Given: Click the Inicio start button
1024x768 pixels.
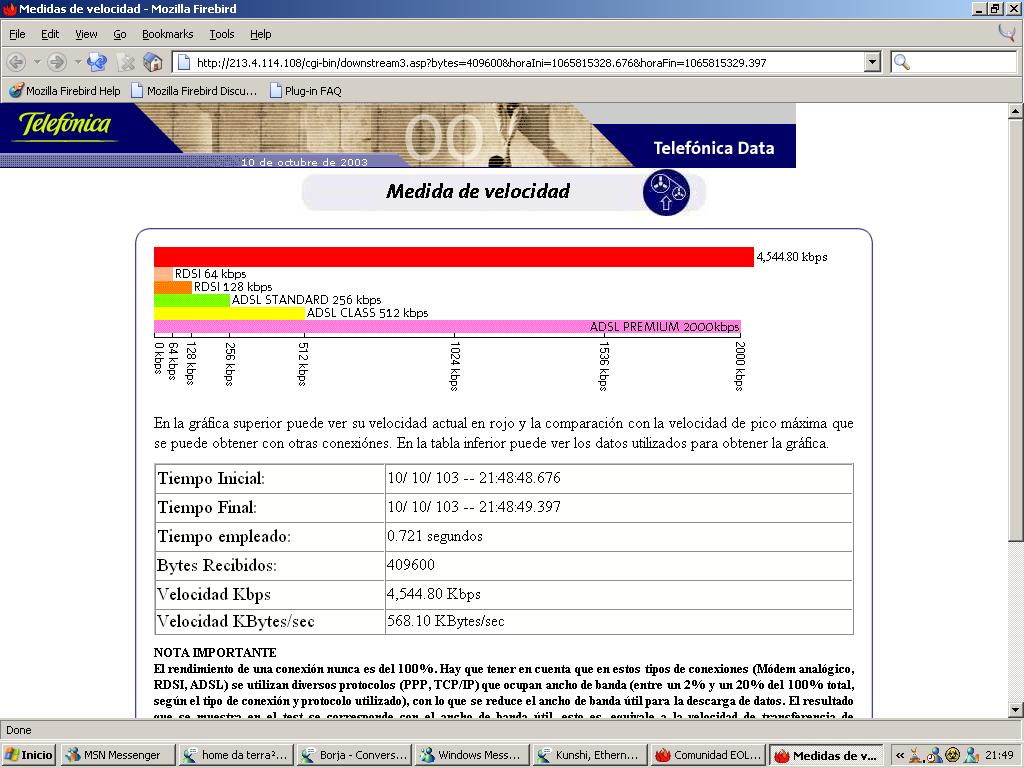Looking at the screenshot, I should click(x=28, y=755).
